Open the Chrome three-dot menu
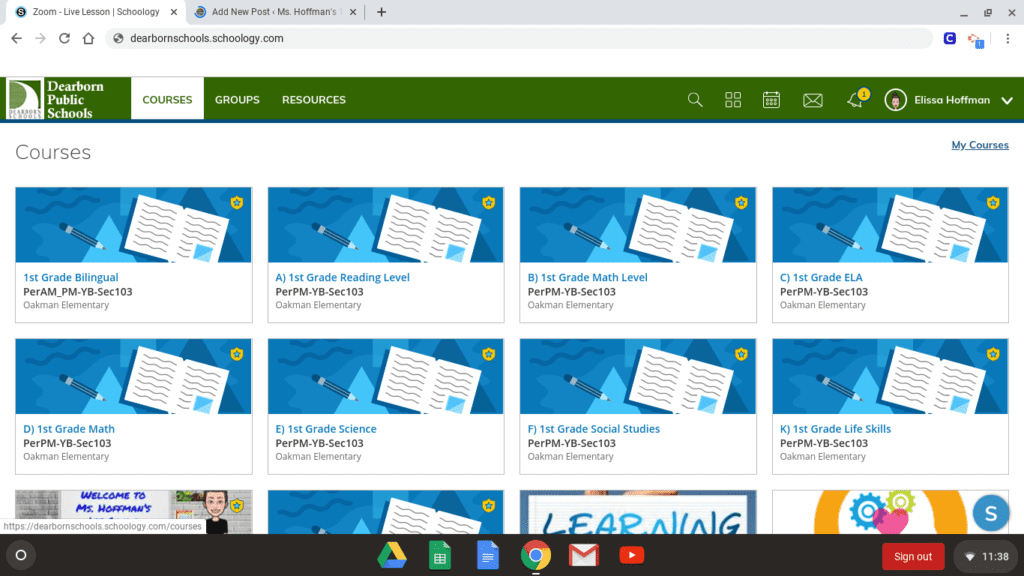Image resolution: width=1024 pixels, height=576 pixels. 1008,39
